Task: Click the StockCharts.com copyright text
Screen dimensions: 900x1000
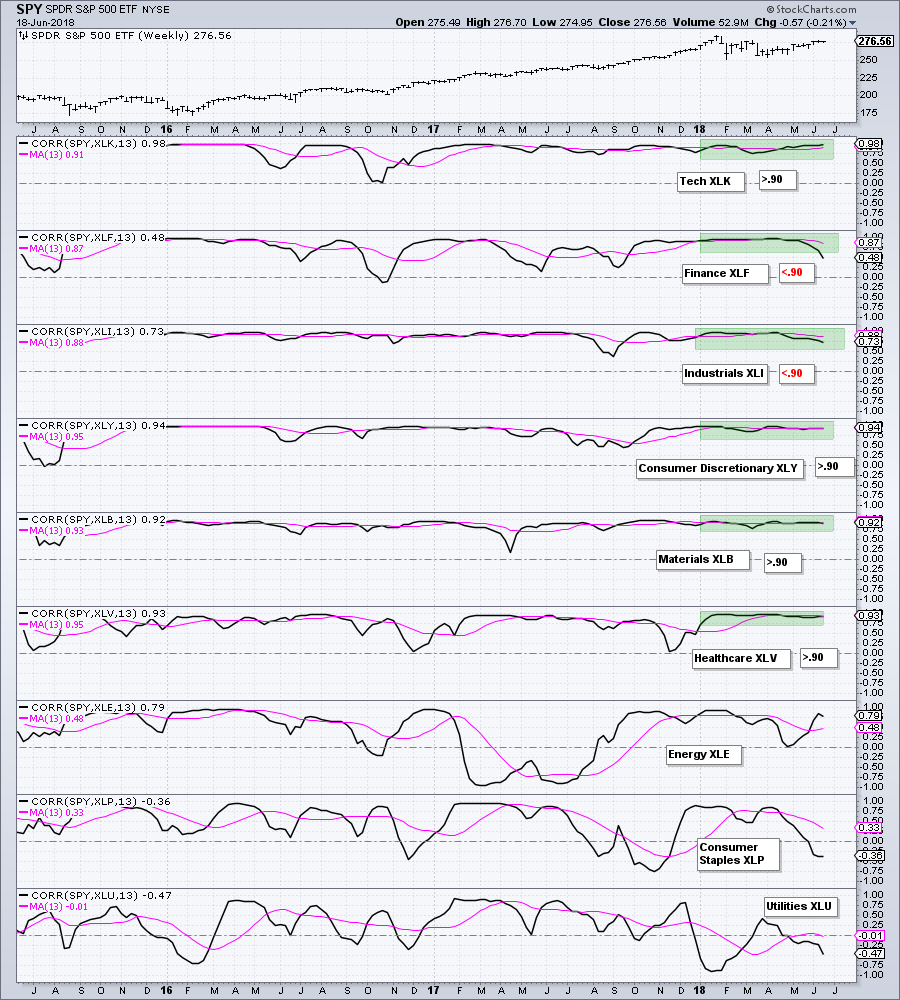Action: (811, 9)
